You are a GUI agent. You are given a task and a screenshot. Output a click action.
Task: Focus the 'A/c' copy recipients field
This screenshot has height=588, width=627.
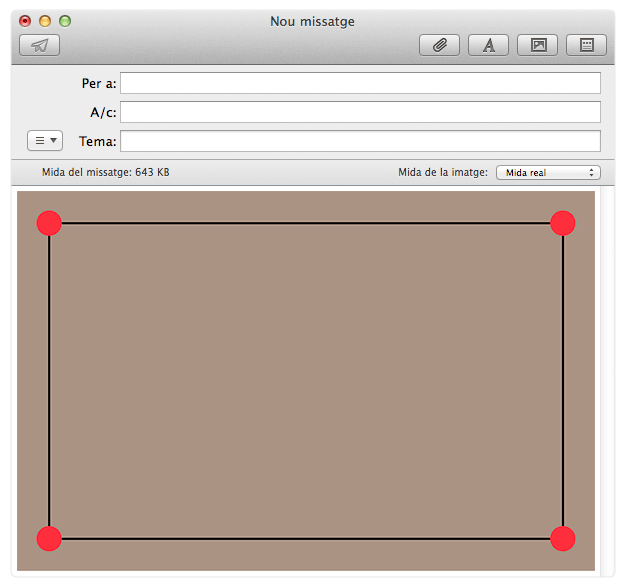(360, 112)
